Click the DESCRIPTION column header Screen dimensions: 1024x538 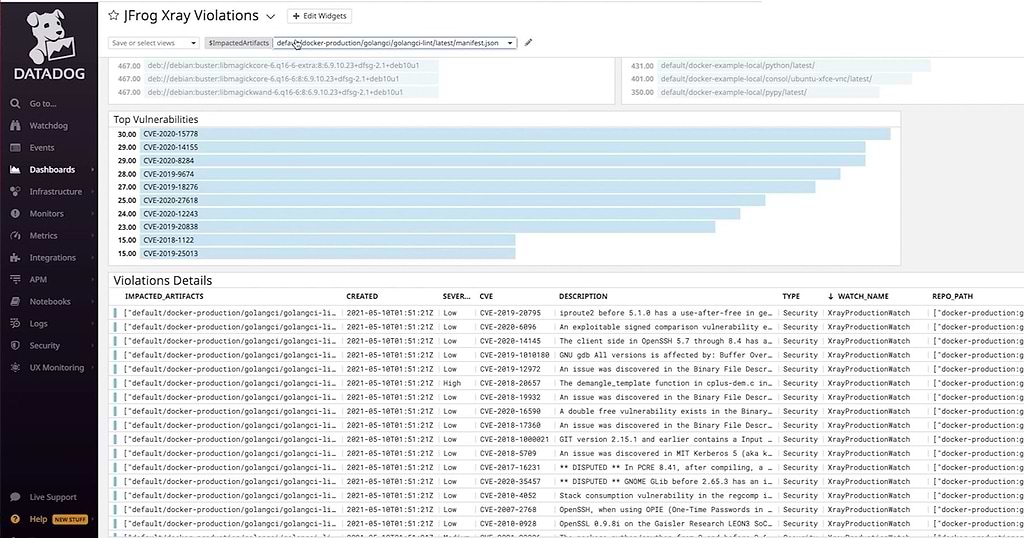583,296
